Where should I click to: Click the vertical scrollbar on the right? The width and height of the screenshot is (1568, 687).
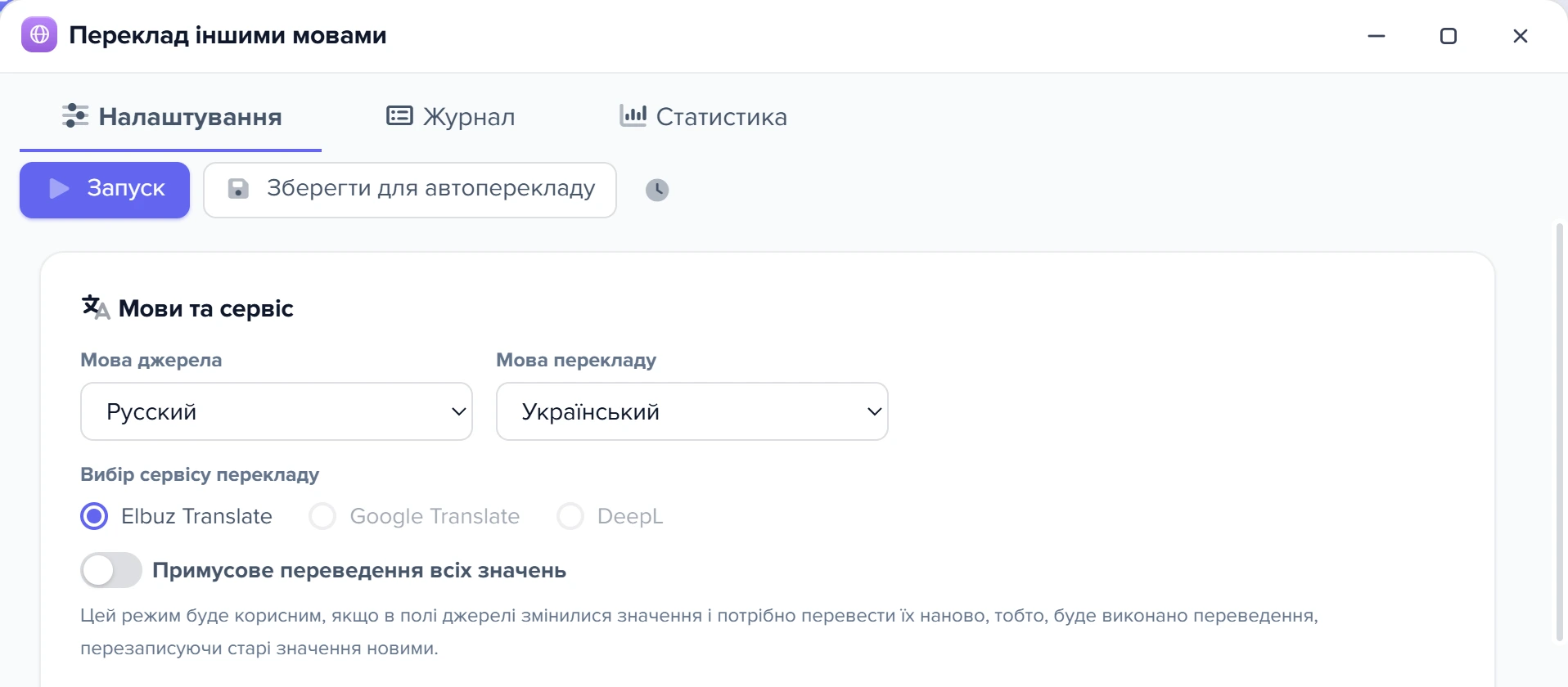(x=1560, y=432)
